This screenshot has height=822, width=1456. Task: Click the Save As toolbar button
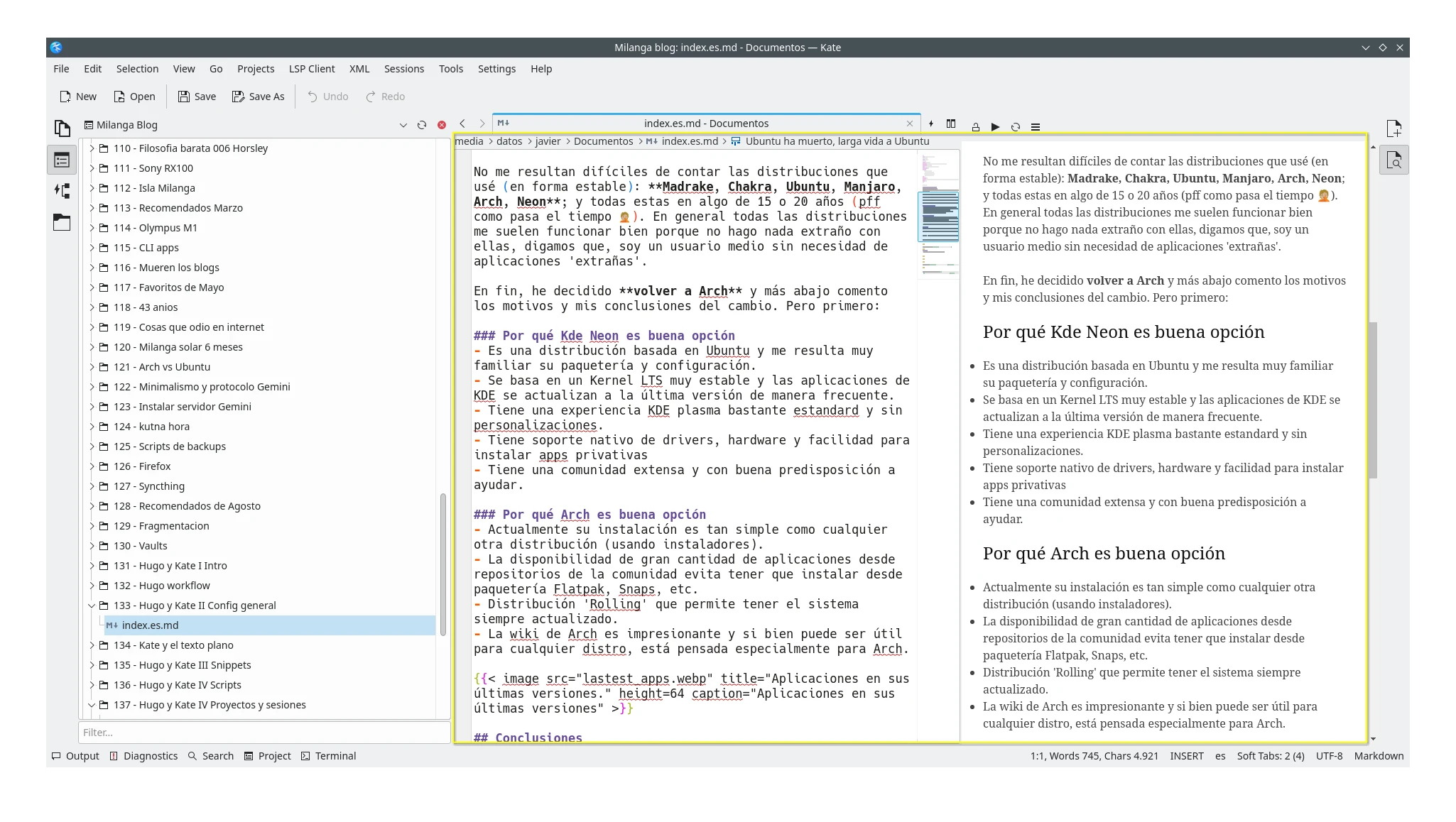(258, 97)
